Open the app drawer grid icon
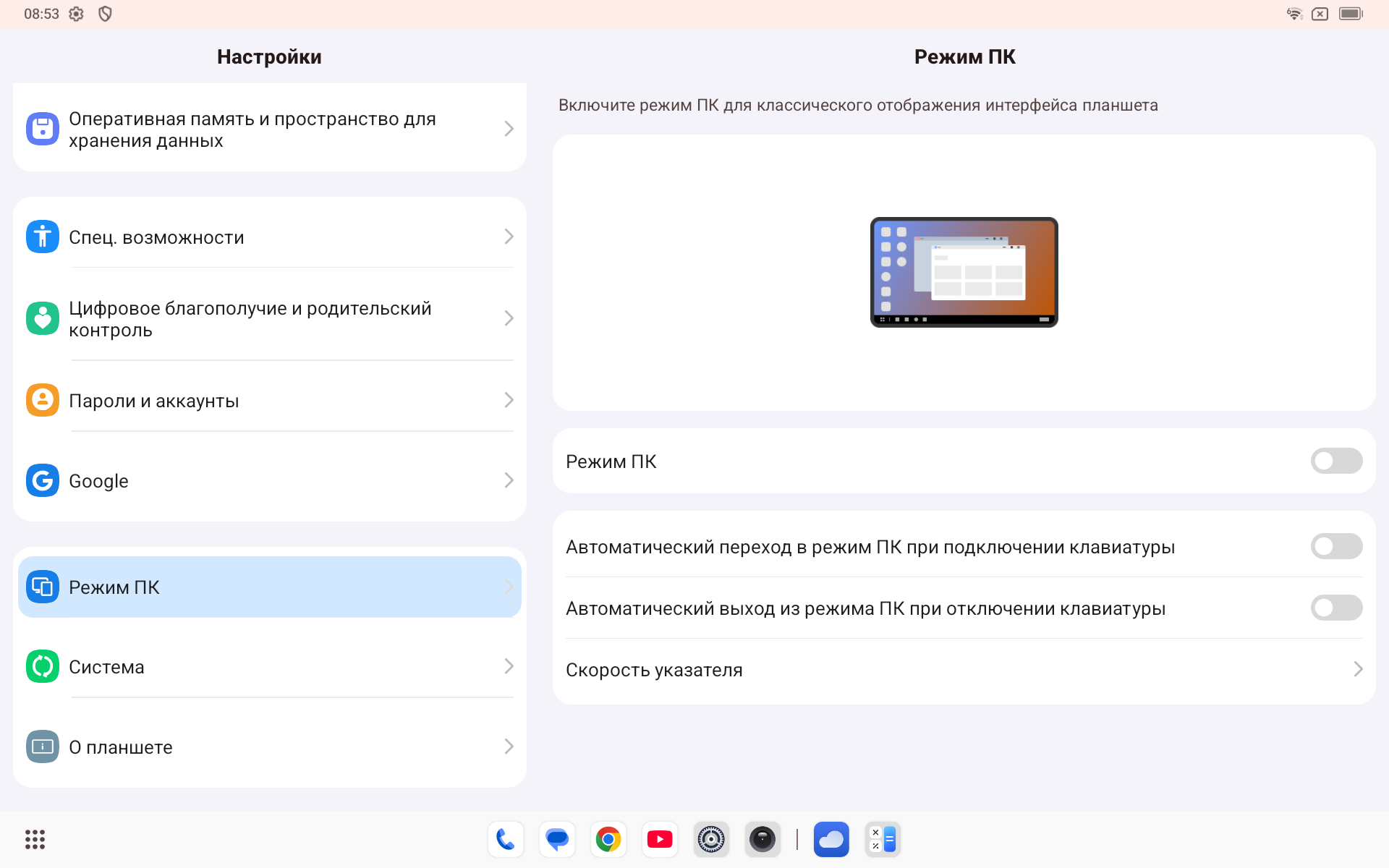Screen dimensions: 1389x868 [x=35, y=839]
